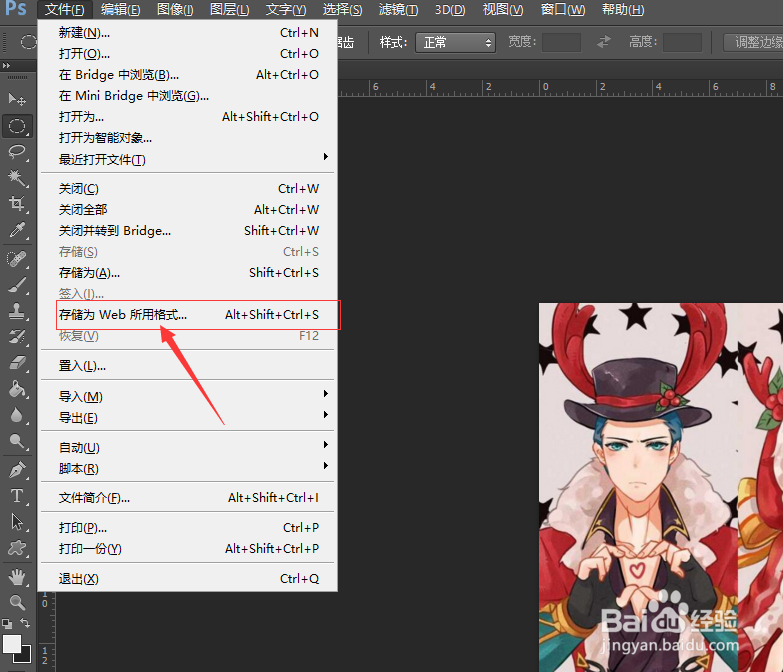Select the Crop tool
The height and width of the screenshot is (672, 783).
[x=17, y=204]
